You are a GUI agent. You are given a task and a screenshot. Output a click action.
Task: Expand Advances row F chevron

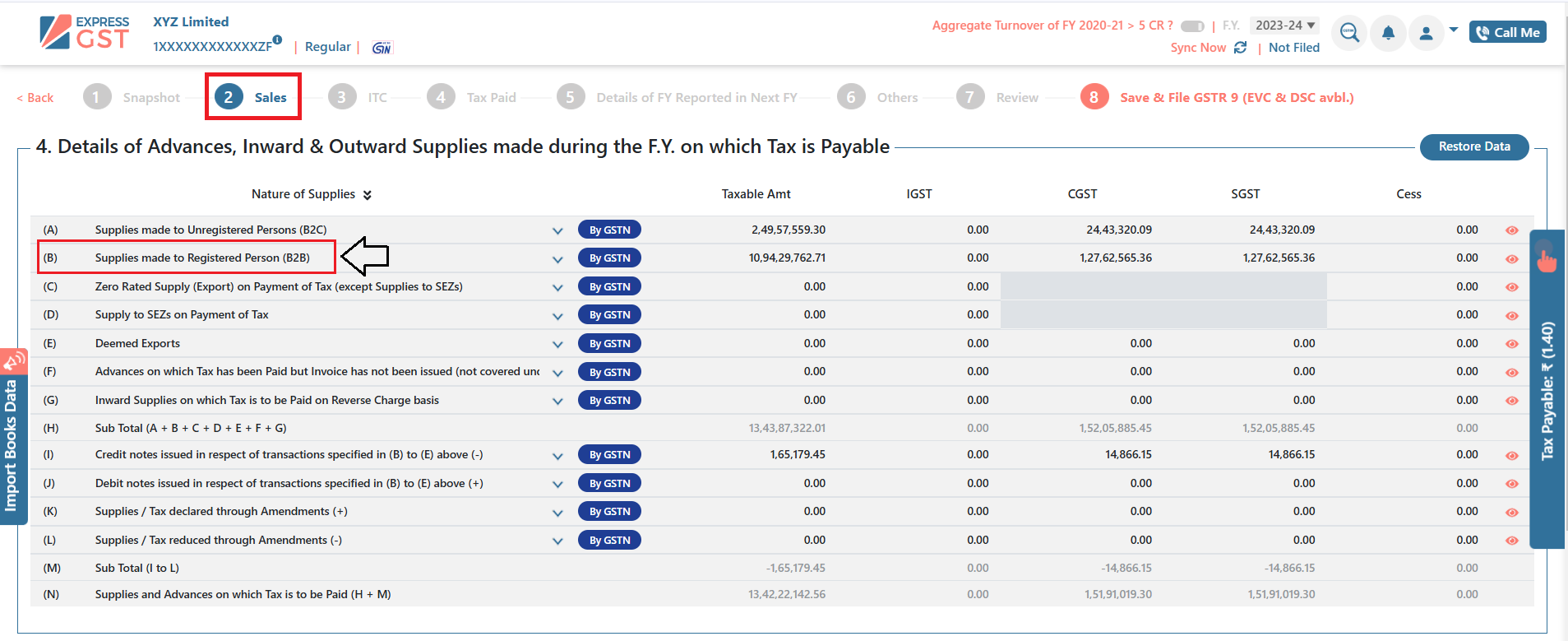tap(557, 373)
